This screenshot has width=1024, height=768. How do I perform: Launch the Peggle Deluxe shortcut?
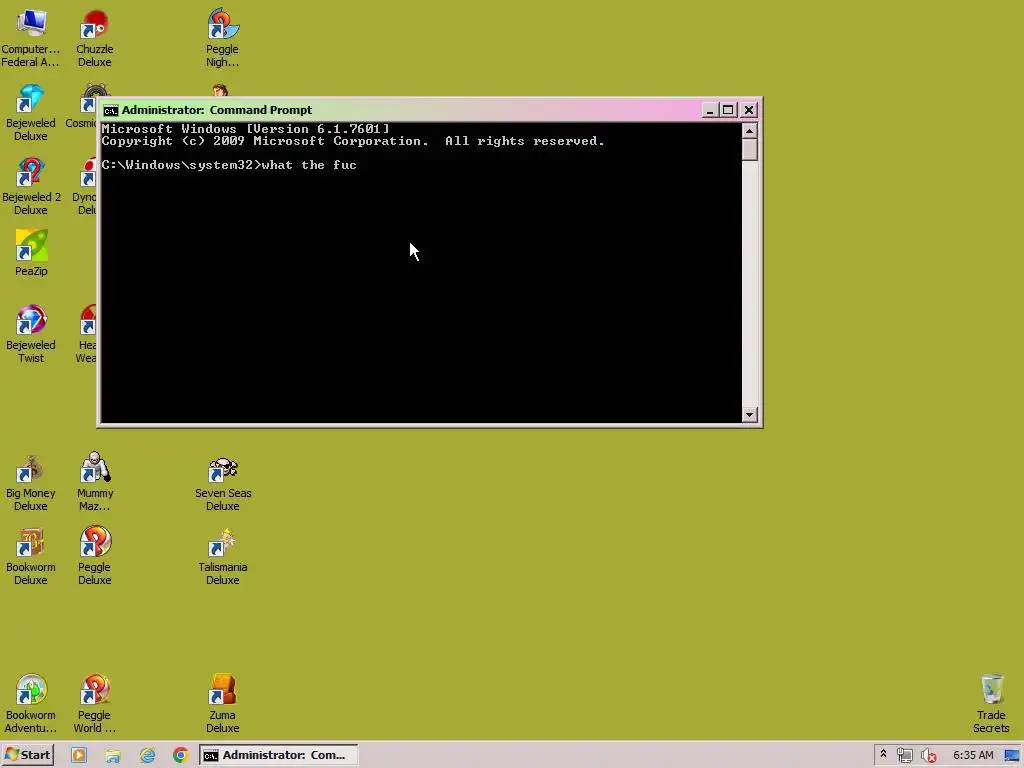(x=95, y=557)
